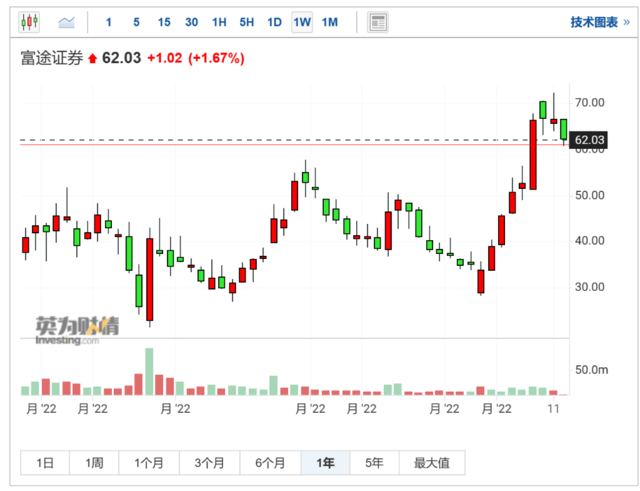Select the 1M interval
This screenshot has width=640, height=491.
click(x=330, y=22)
